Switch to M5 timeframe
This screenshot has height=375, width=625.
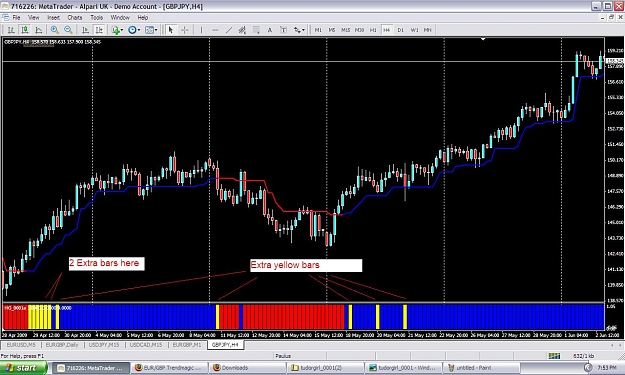click(332, 30)
